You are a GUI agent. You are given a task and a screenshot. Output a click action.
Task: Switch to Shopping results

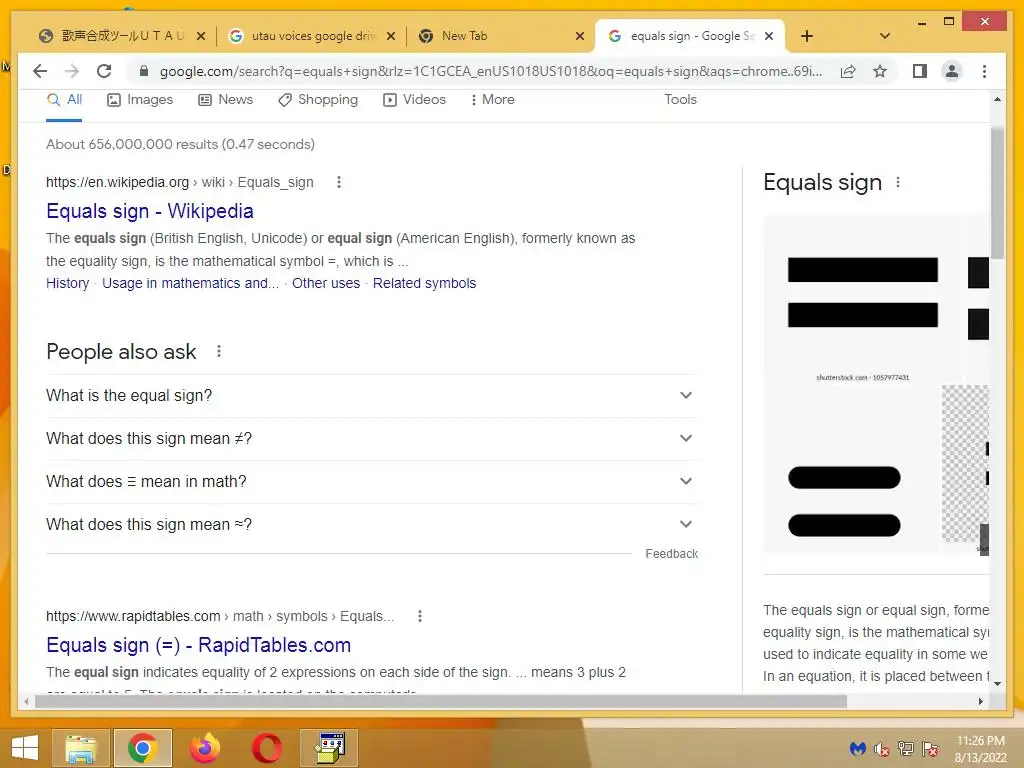tap(317, 100)
